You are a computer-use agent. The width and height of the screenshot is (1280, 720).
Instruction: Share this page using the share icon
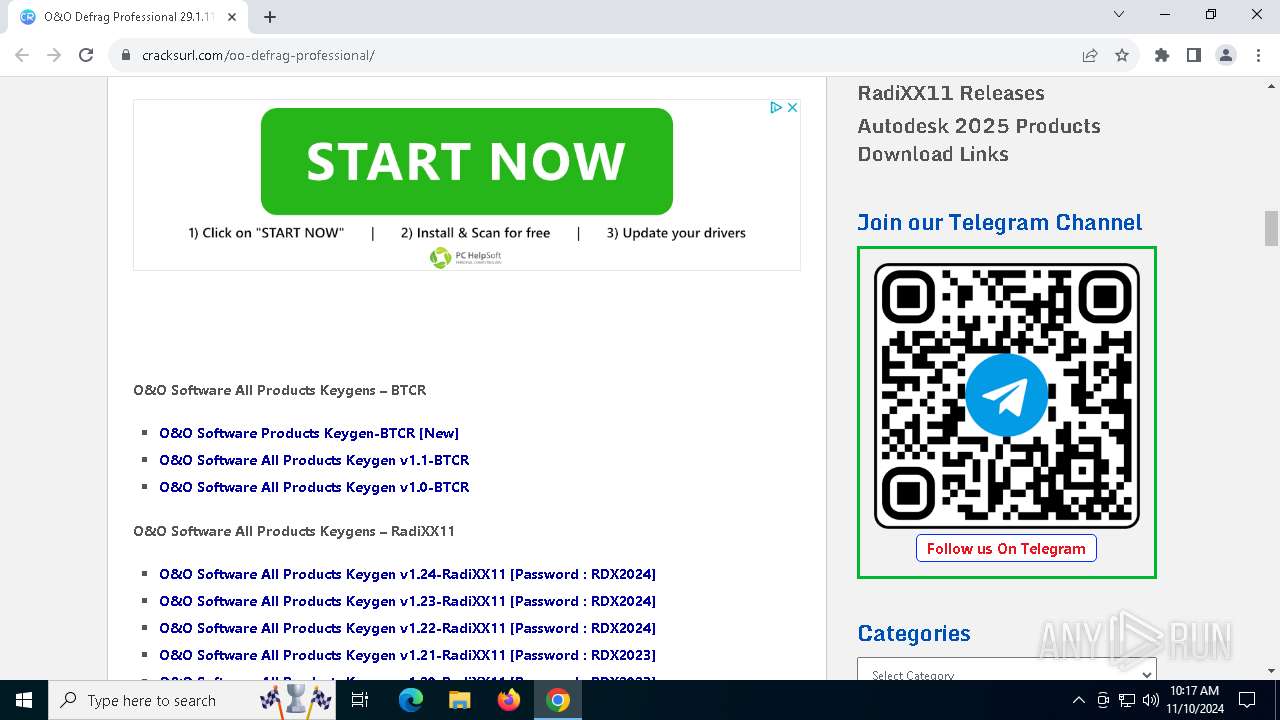(1090, 55)
